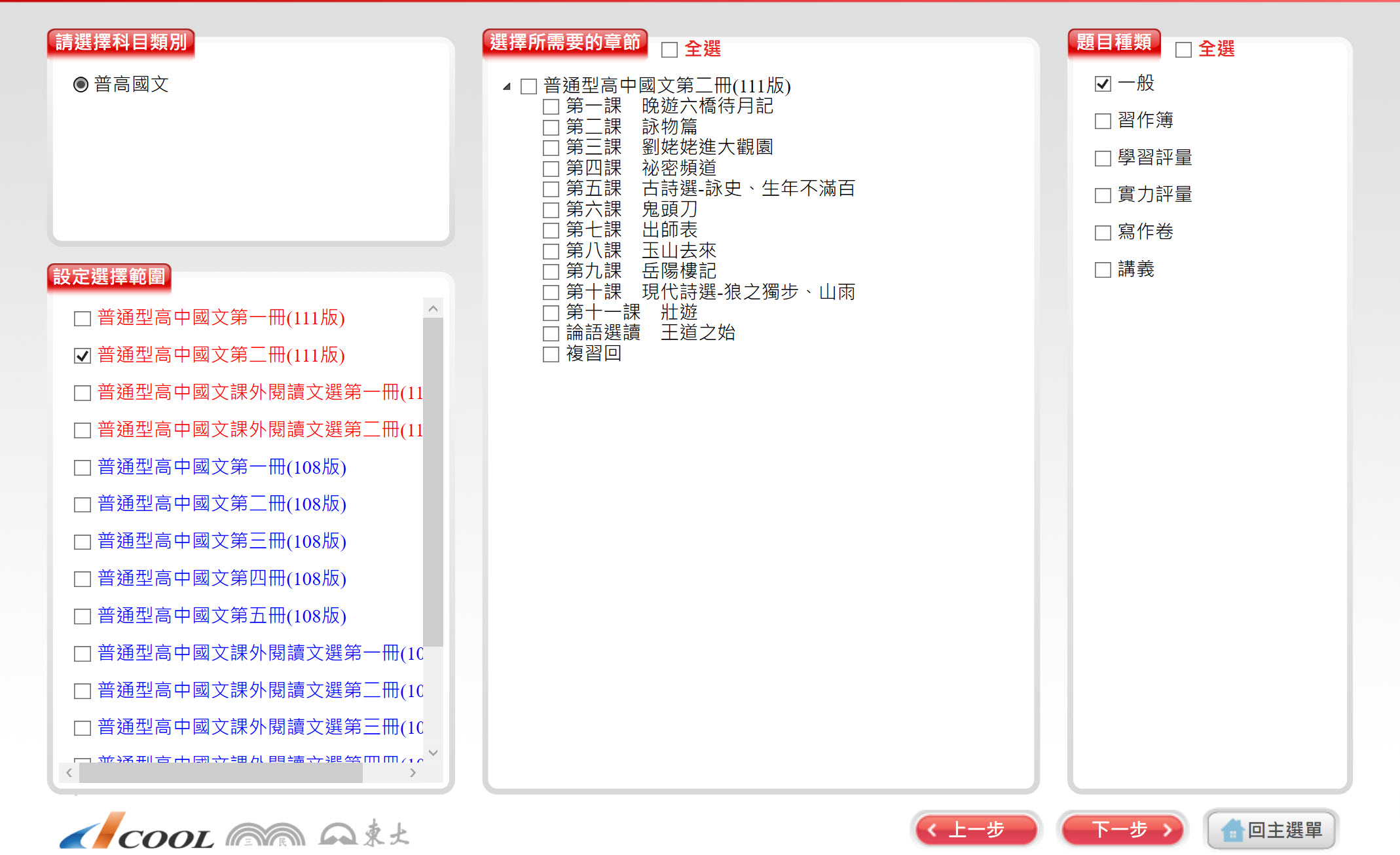Select the 複習回 checkbox

[x=551, y=354]
